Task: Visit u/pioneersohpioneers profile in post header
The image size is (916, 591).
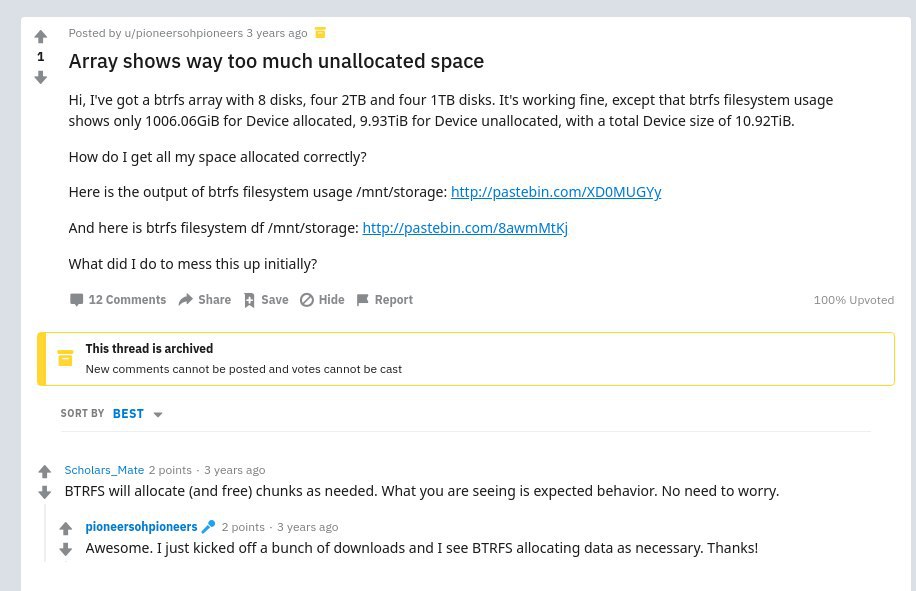Action: tap(183, 33)
